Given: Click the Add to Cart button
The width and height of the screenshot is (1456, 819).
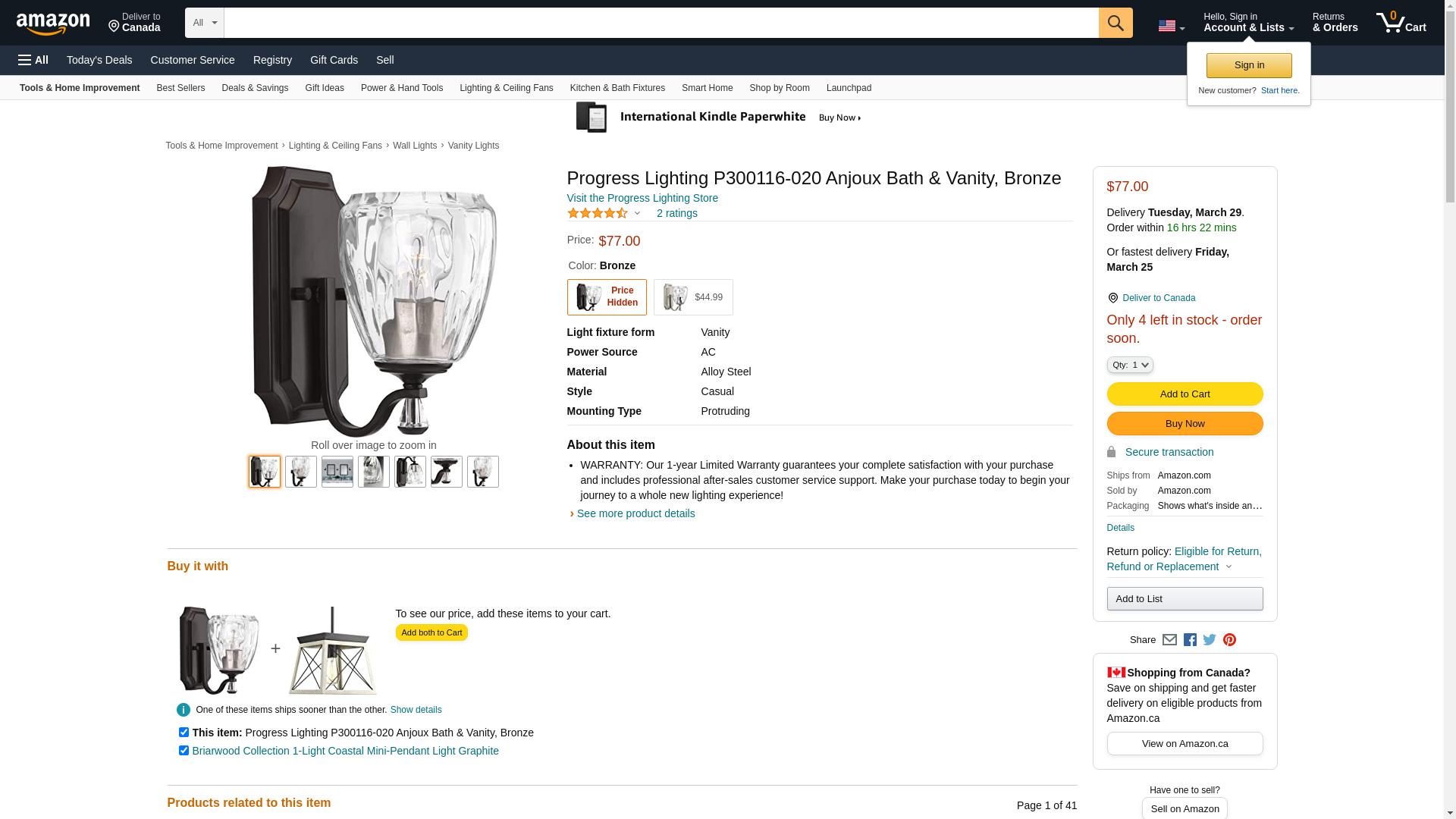Looking at the screenshot, I should pyautogui.click(x=1185, y=394).
